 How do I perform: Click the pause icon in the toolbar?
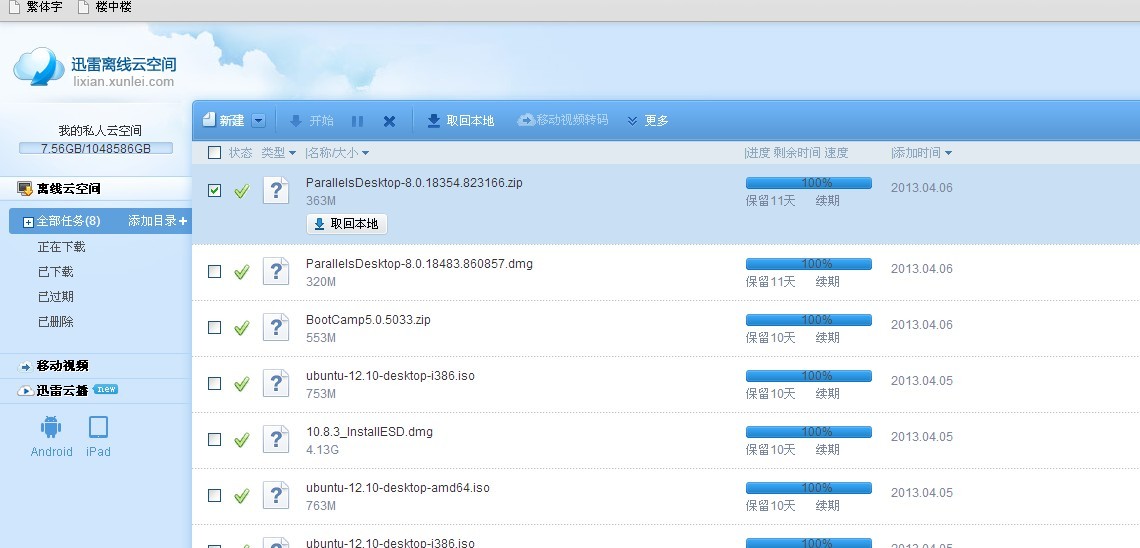coord(357,121)
